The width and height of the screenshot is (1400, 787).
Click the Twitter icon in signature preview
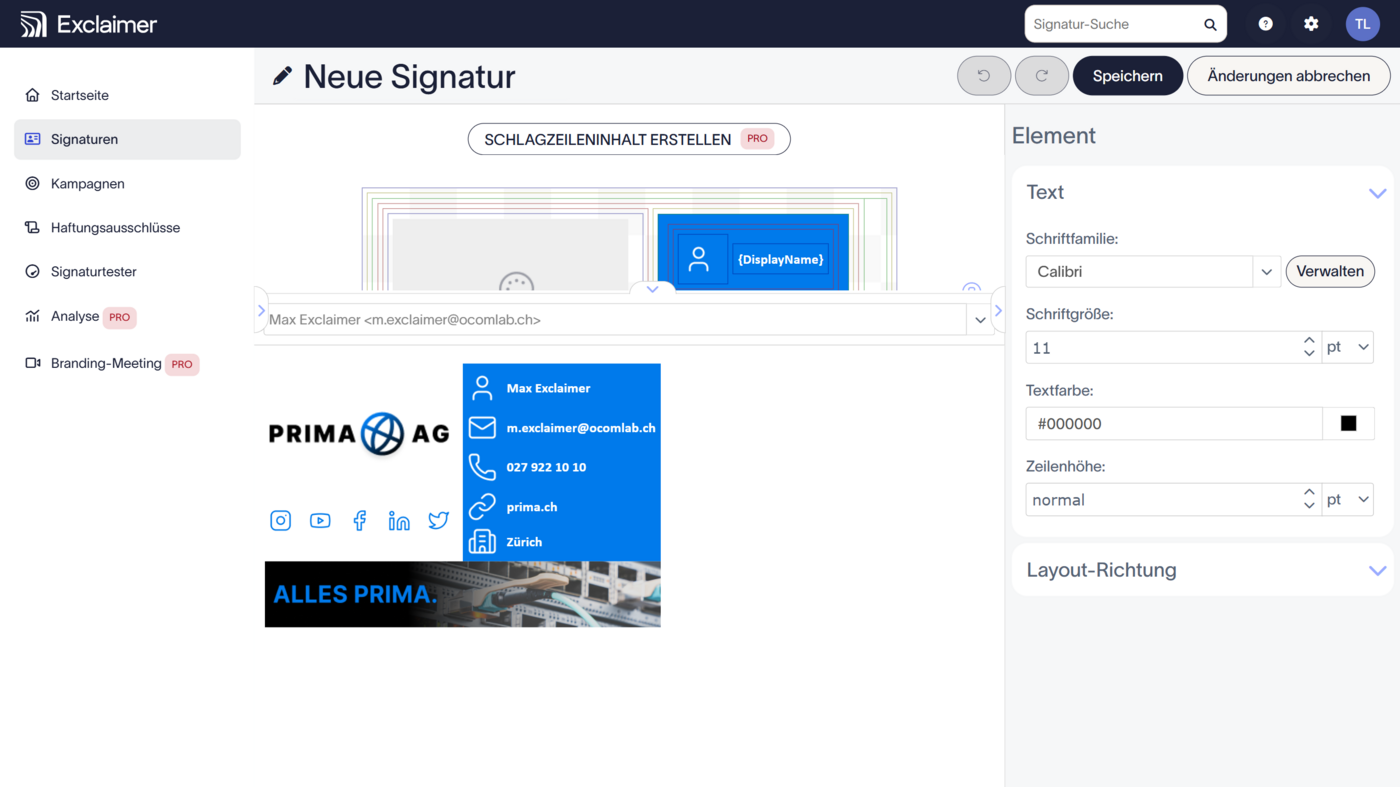(438, 520)
